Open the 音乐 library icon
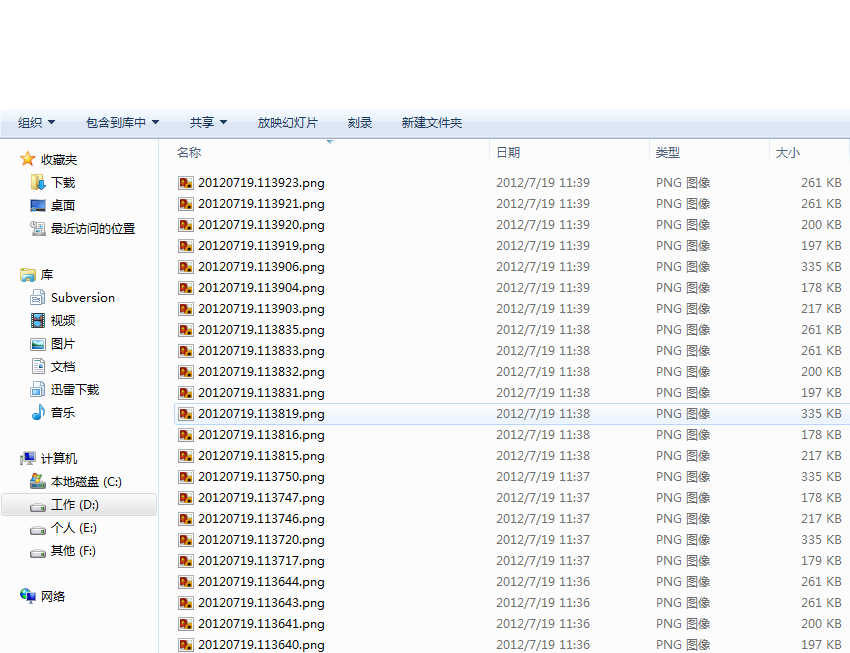850x653 pixels. (38, 412)
